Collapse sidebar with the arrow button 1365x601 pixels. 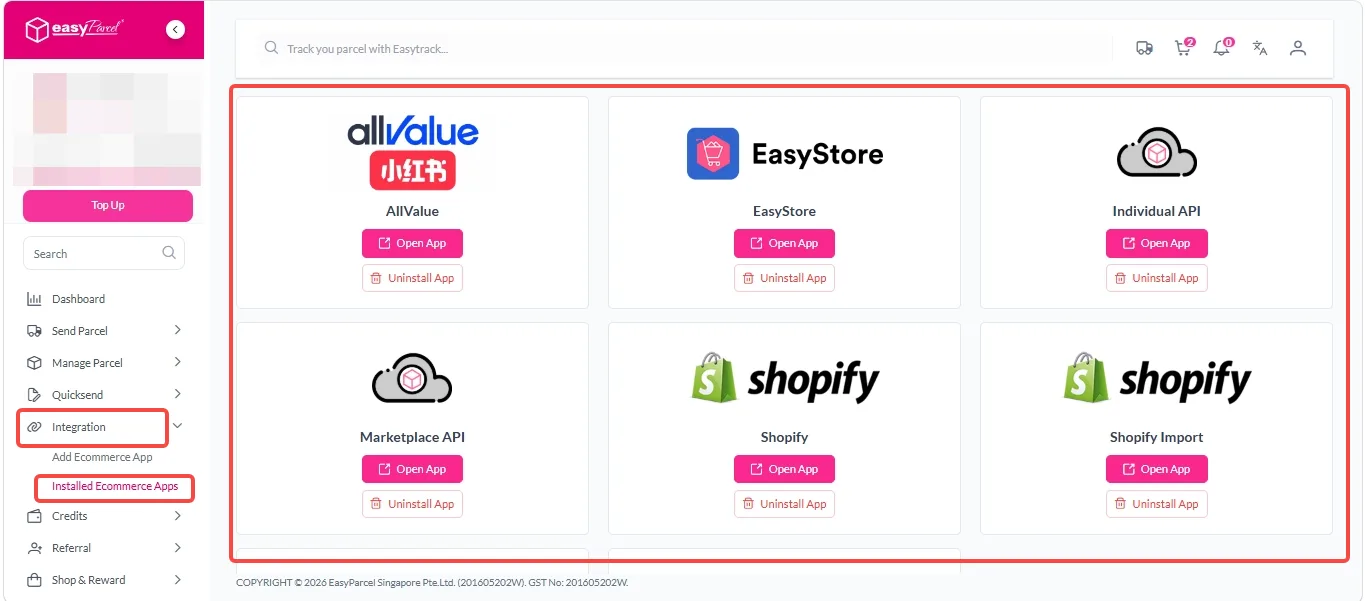coord(176,30)
